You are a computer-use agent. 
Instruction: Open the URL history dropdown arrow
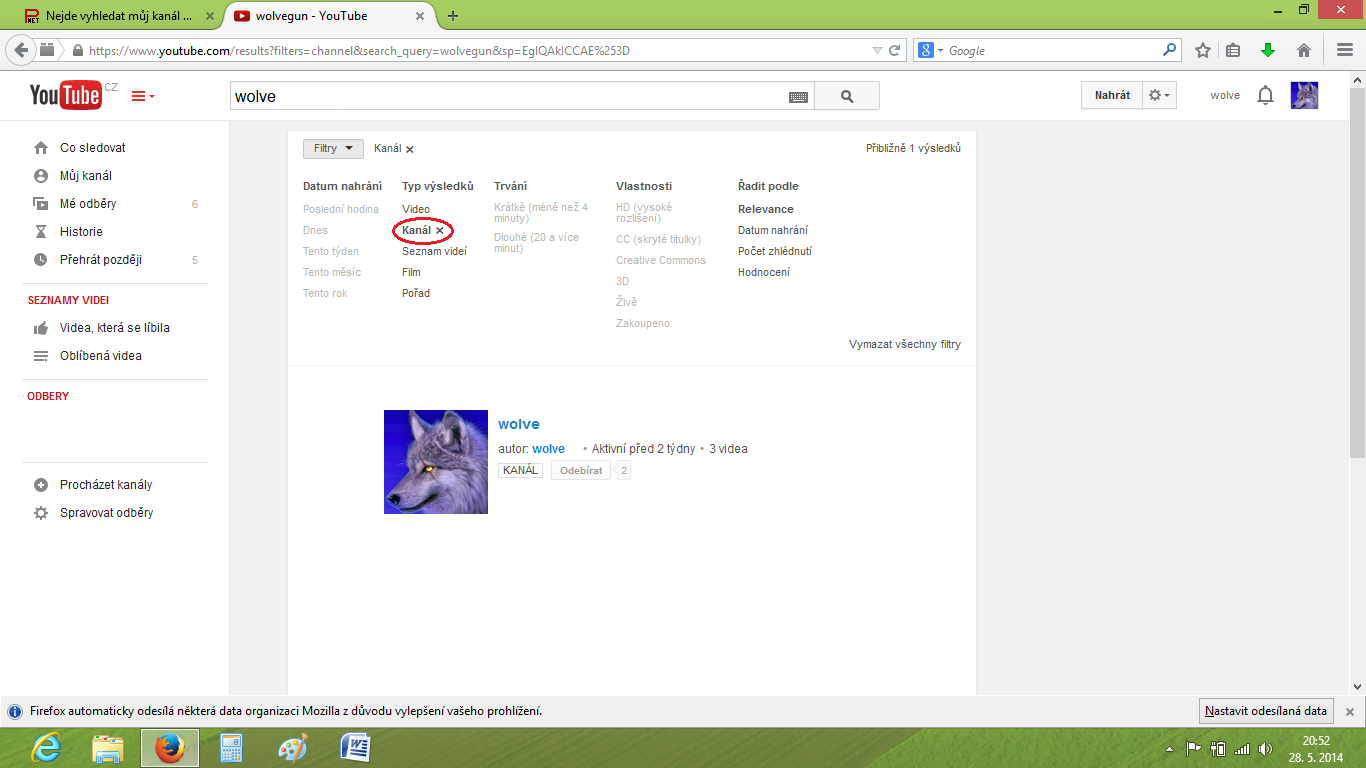pos(877,50)
